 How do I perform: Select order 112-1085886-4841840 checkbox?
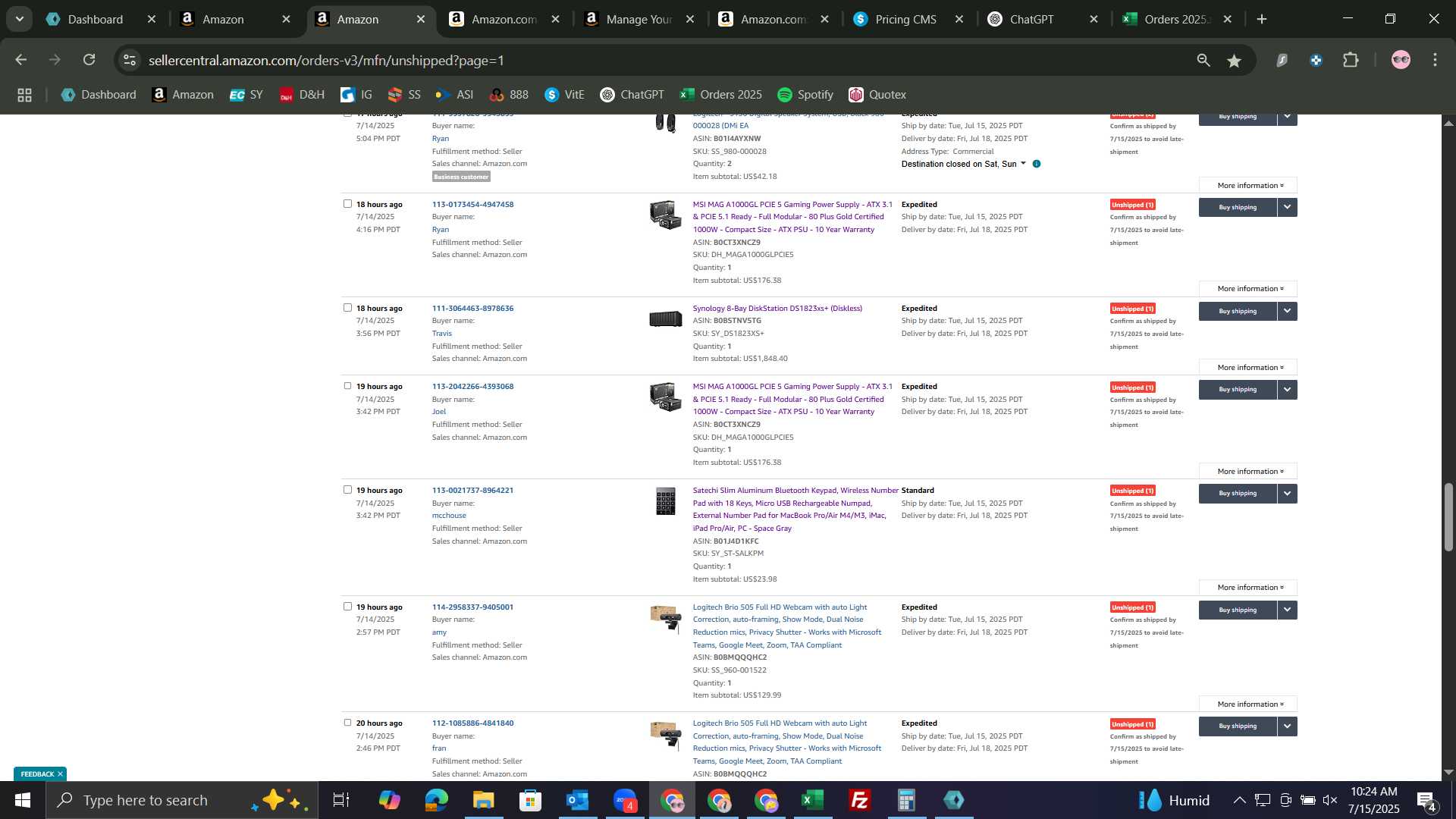[347, 723]
